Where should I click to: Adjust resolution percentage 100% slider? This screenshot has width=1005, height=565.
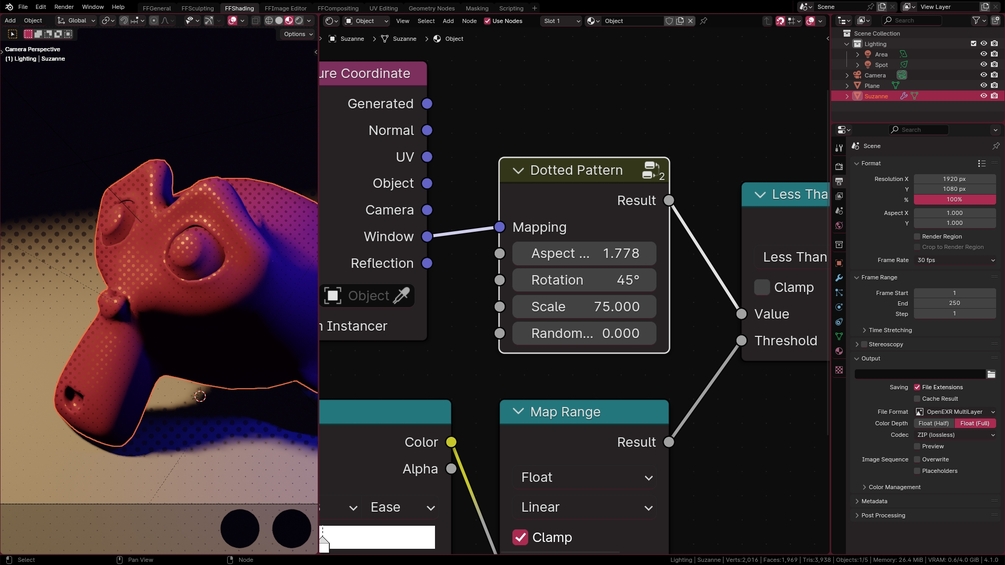pyautogui.click(x=954, y=199)
